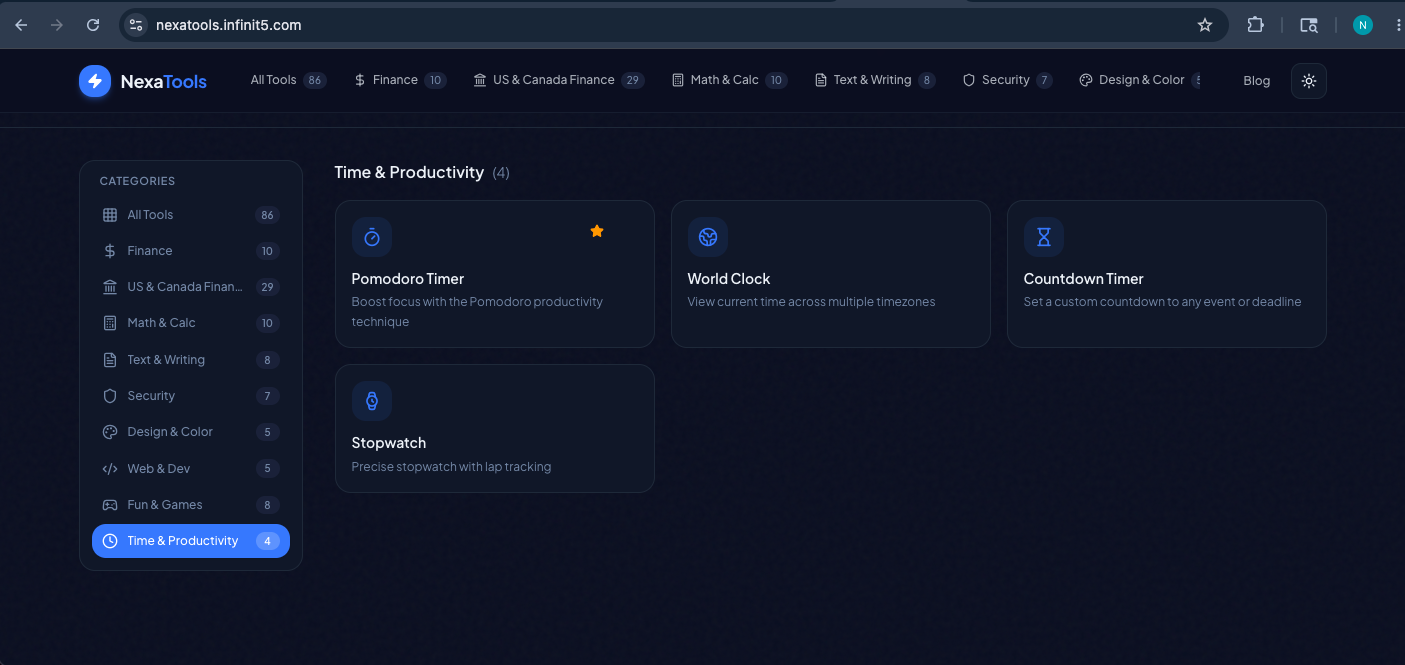The height and width of the screenshot is (665, 1405).
Task: Click the browser back arrow
Action: point(21,25)
